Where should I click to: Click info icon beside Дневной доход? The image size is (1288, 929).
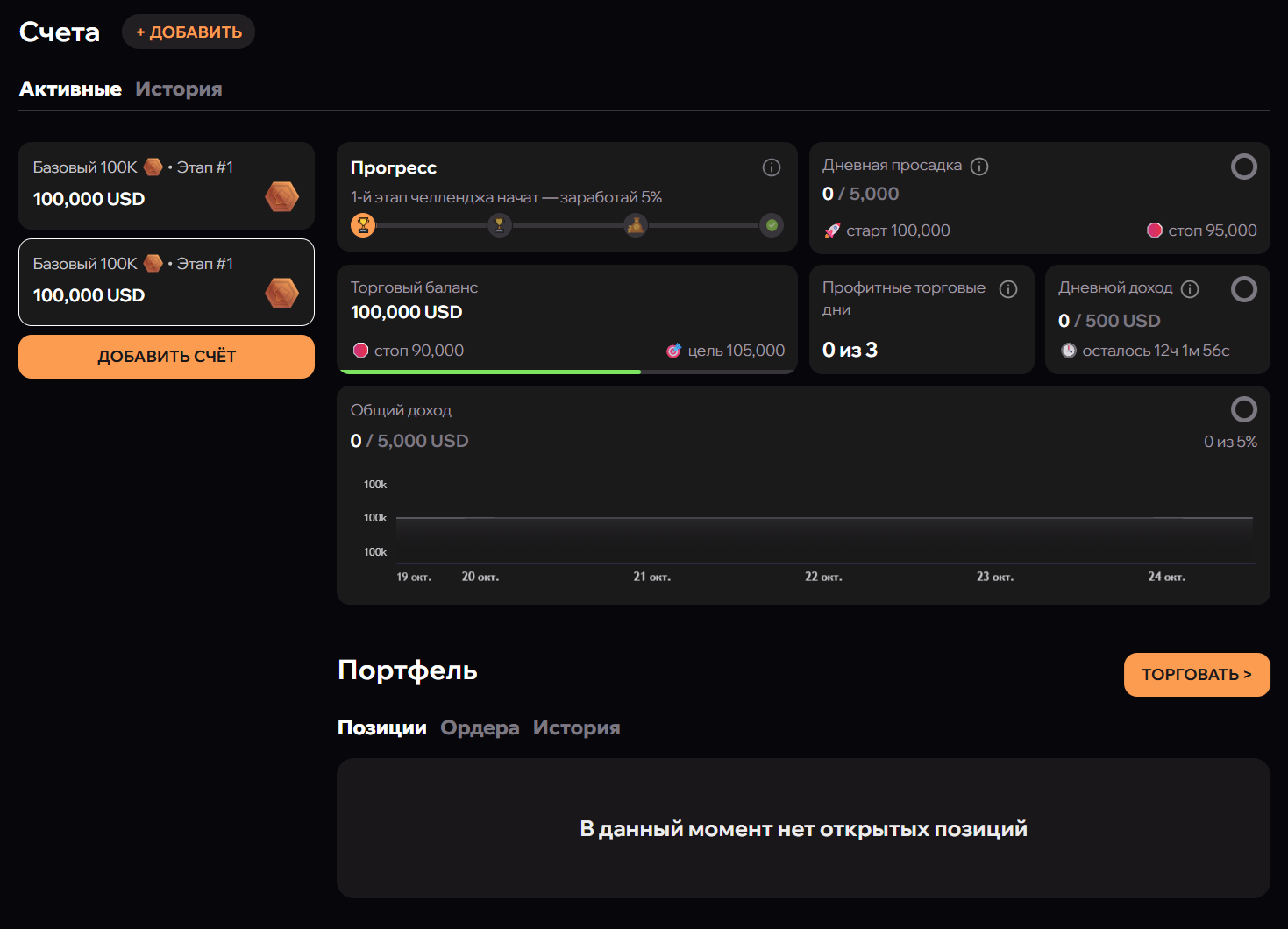click(x=1190, y=289)
